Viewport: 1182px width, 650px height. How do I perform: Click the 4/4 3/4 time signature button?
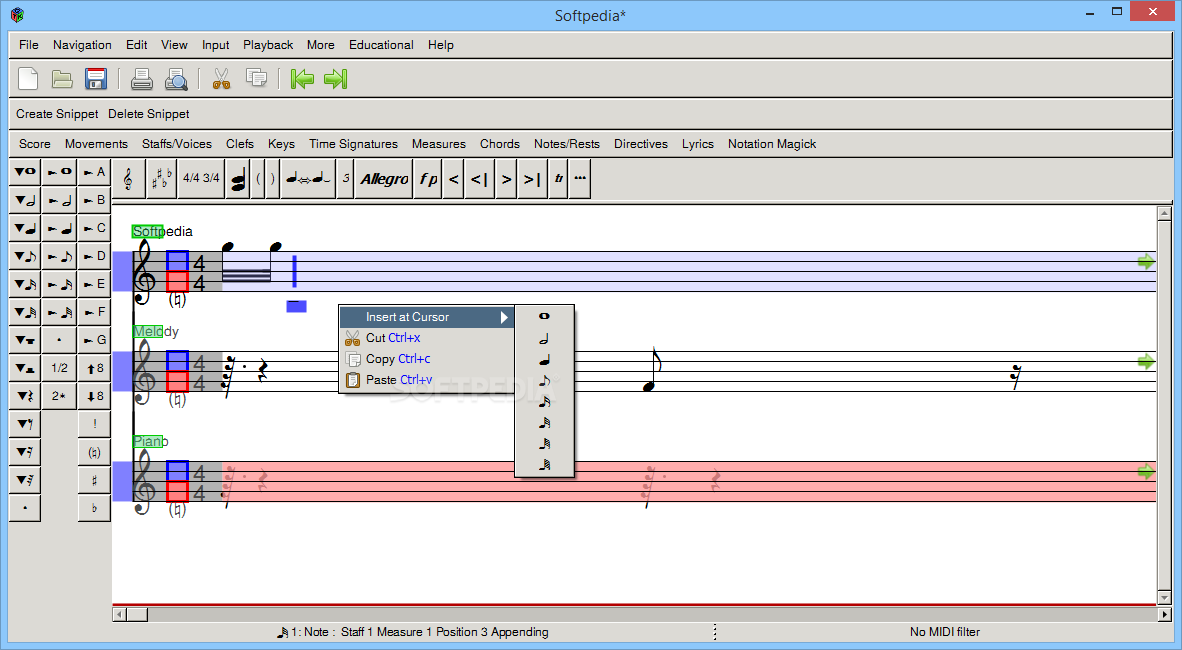tap(201, 179)
